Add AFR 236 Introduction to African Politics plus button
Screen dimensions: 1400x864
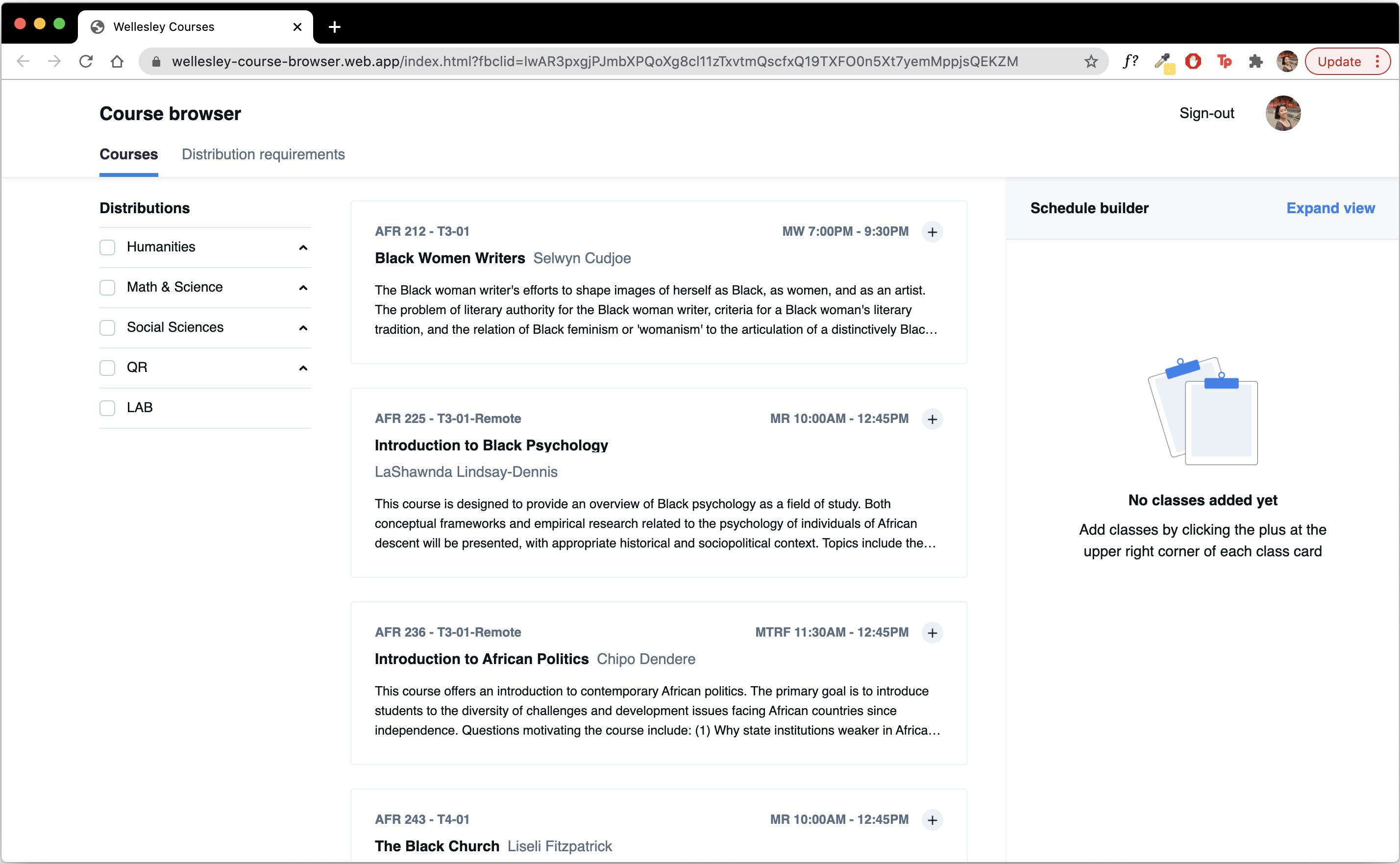tap(932, 633)
